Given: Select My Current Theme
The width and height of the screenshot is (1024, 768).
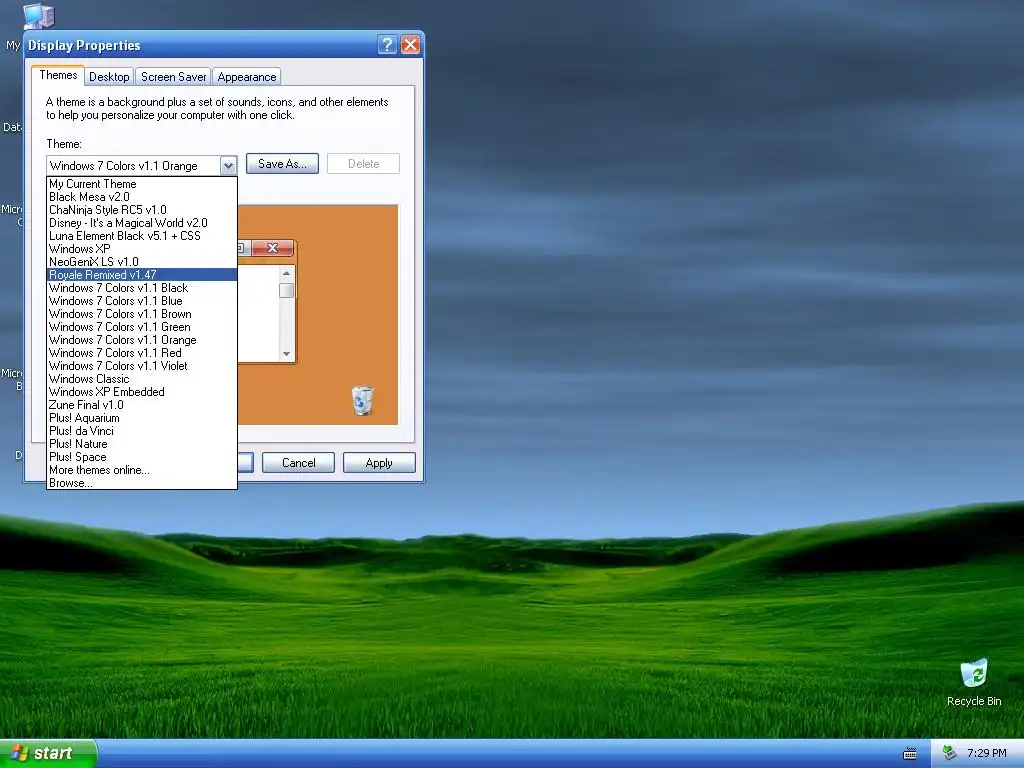Looking at the screenshot, I should tap(142, 184).
